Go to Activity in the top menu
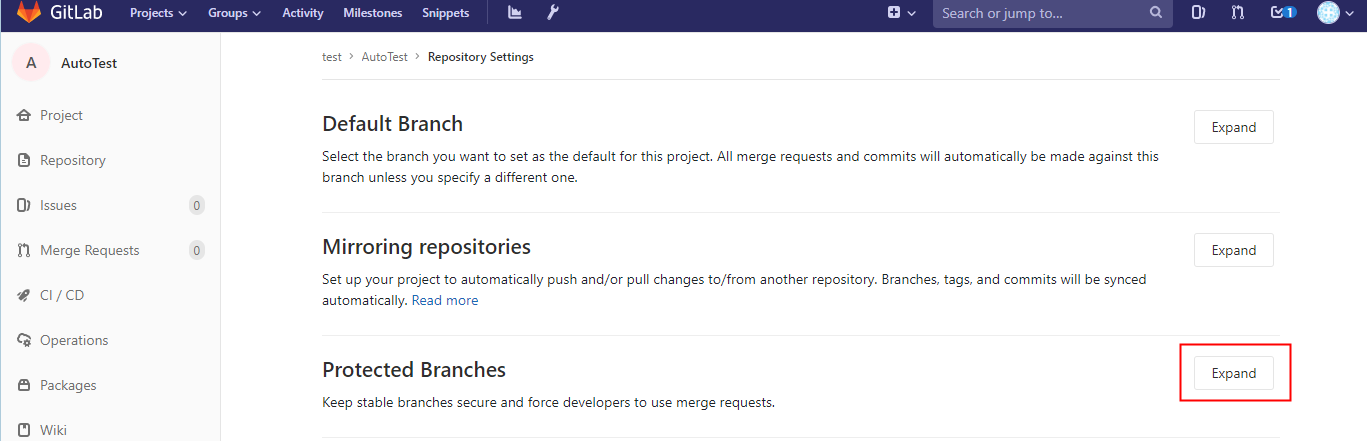 (x=303, y=13)
